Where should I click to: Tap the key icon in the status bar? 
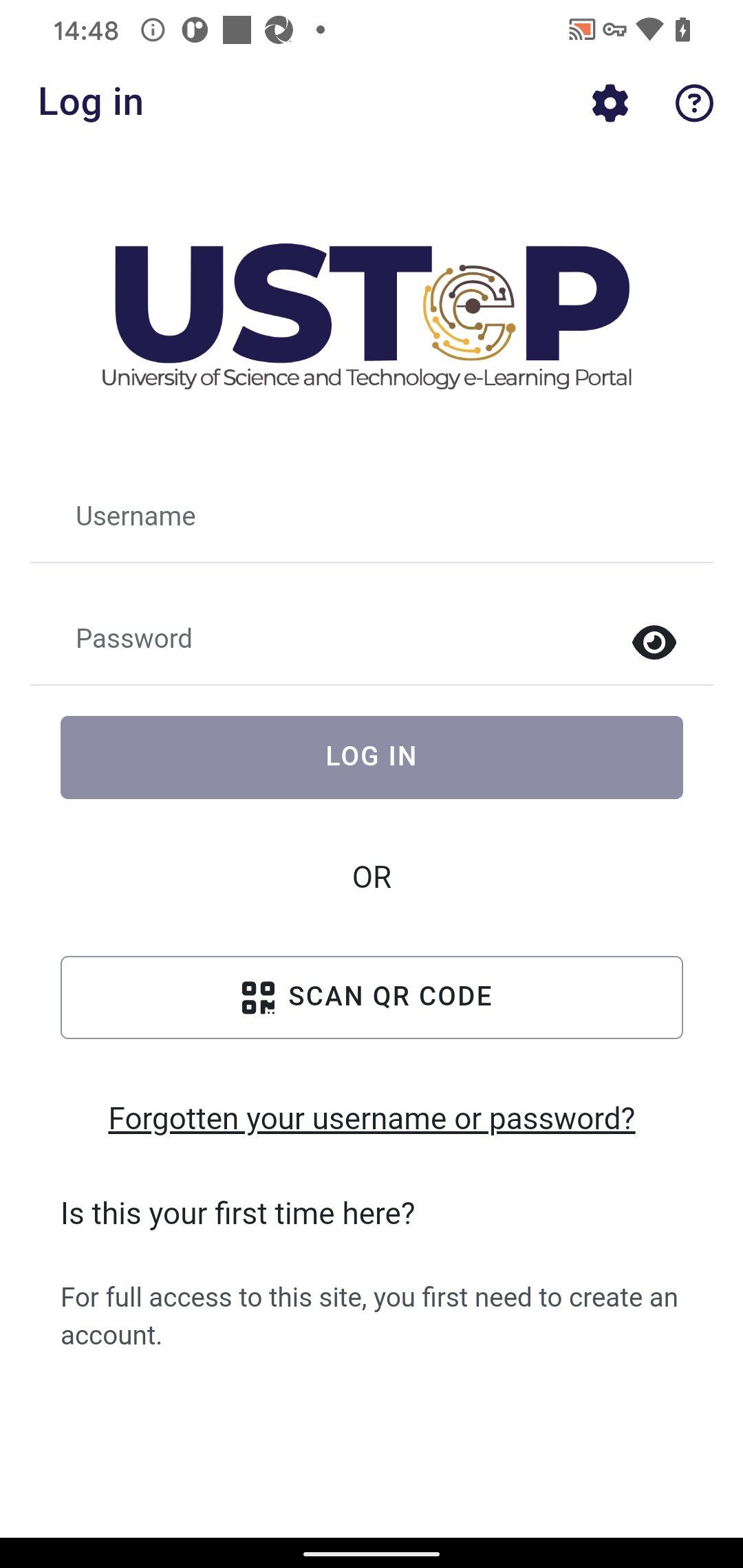pos(614,29)
